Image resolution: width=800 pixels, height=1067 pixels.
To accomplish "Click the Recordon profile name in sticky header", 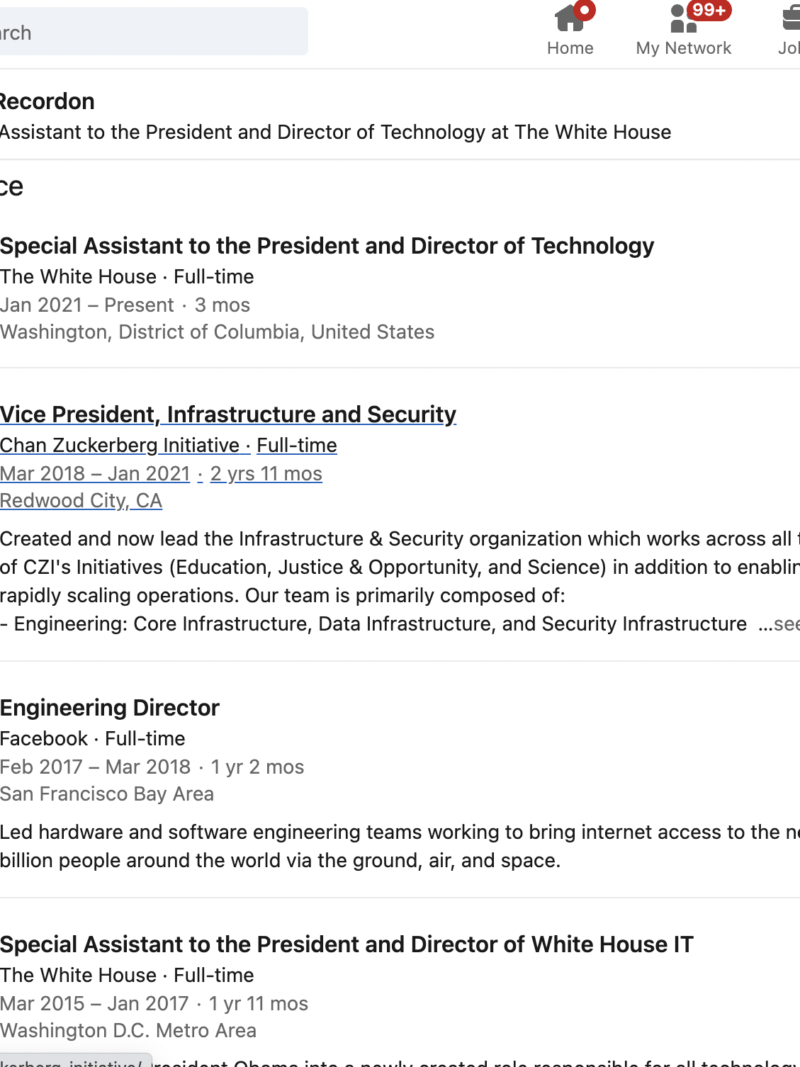I will 47,102.
